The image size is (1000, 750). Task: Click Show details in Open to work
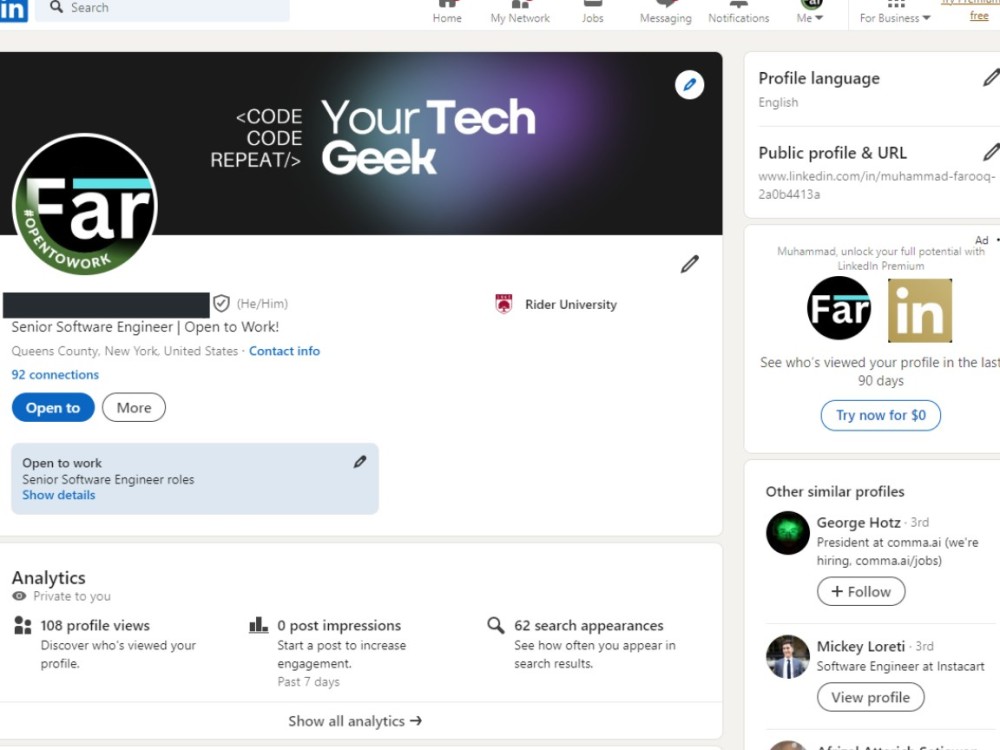coord(59,495)
